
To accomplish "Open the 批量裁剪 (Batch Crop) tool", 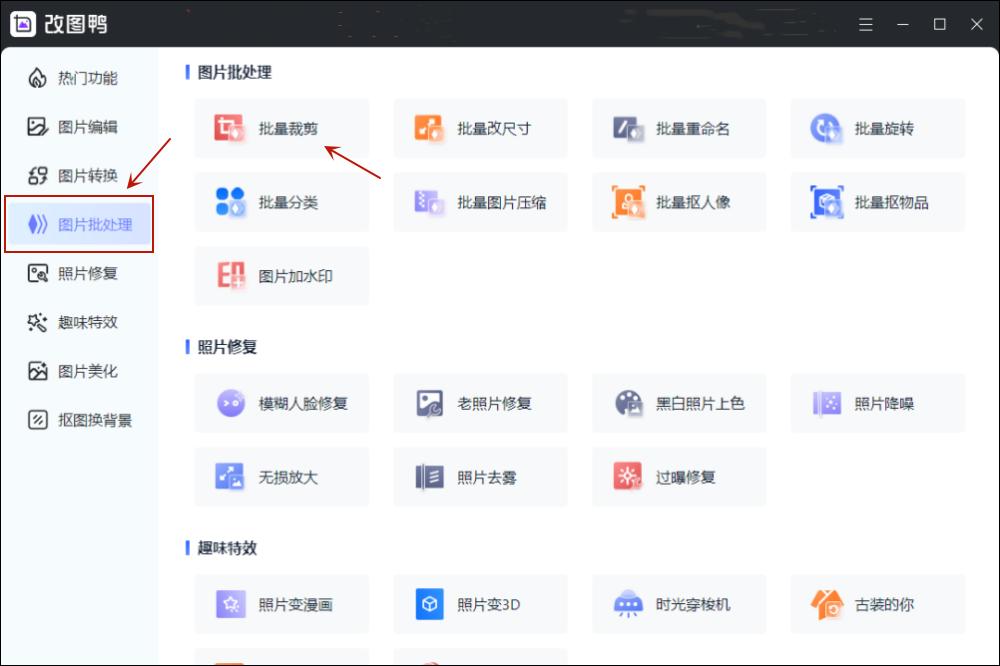I will [x=281, y=128].
